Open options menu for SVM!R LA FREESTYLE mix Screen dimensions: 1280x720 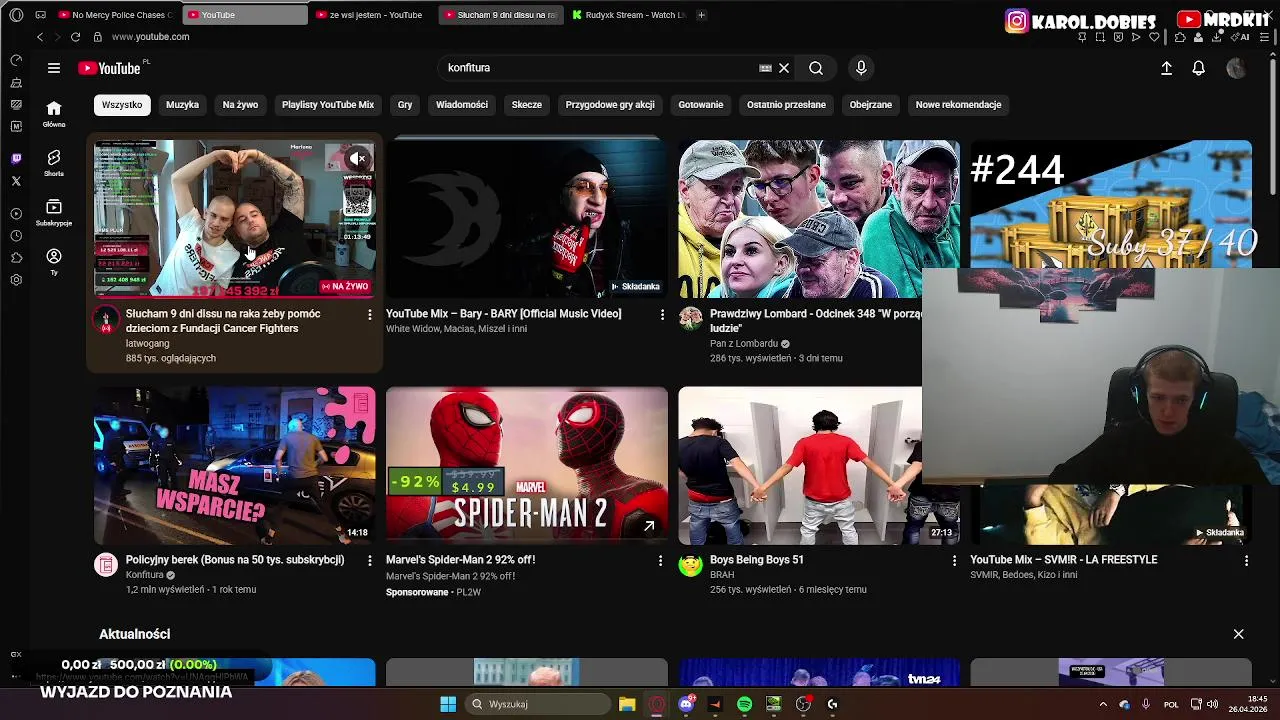(1246, 561)
